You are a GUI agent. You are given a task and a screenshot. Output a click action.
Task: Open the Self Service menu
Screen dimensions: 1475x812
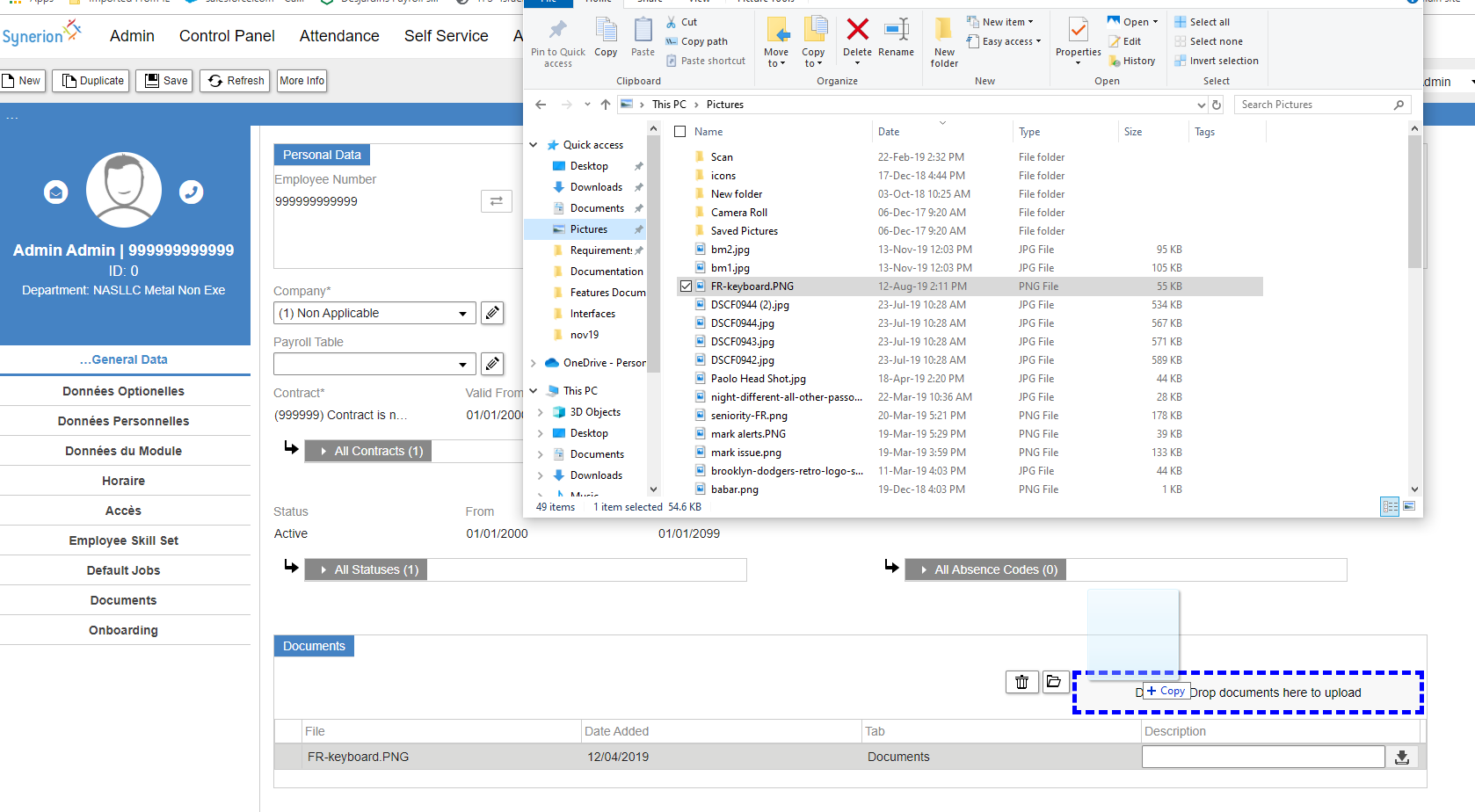[447, 36]
